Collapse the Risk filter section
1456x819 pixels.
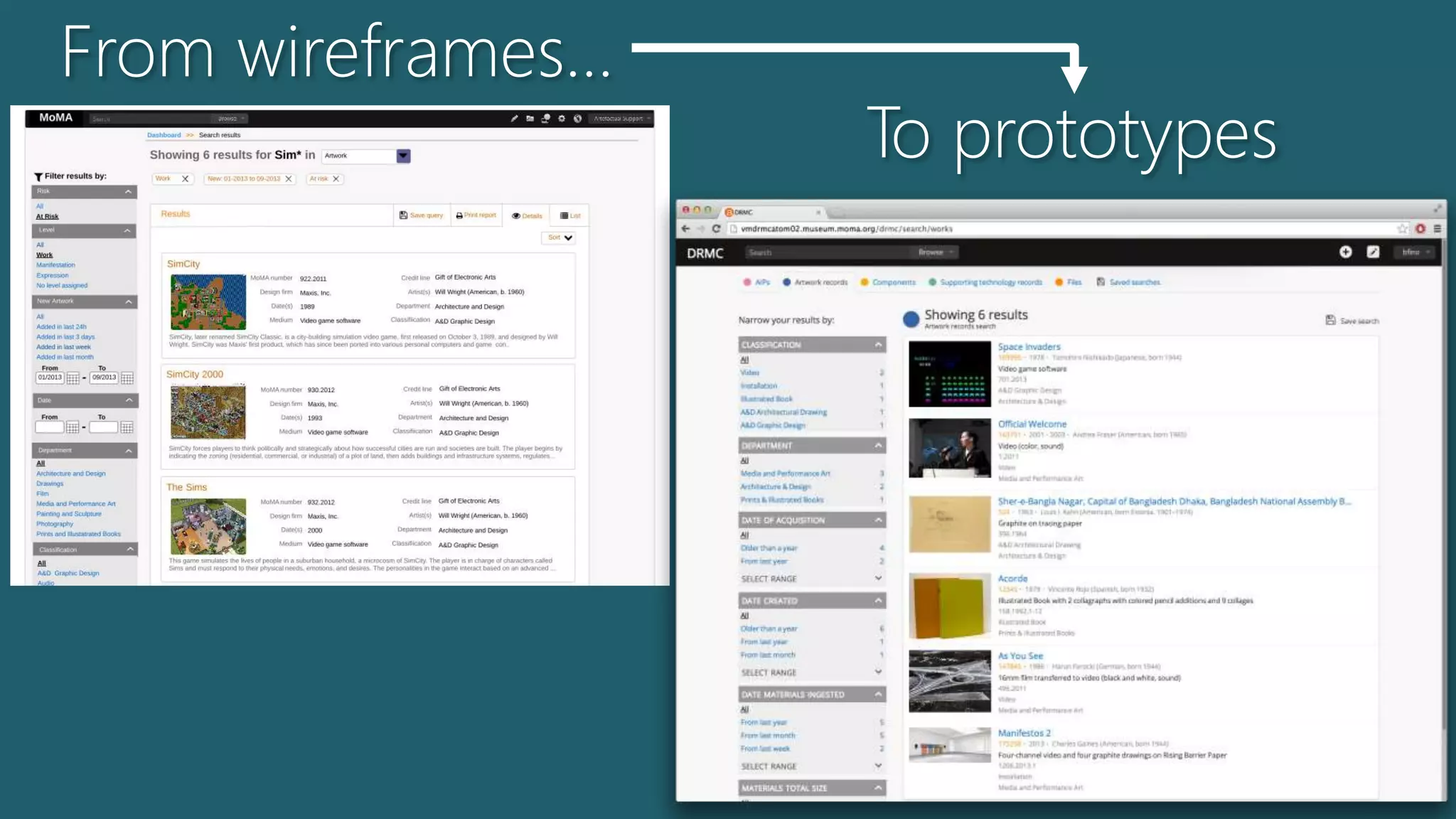[x=128, y=192]
